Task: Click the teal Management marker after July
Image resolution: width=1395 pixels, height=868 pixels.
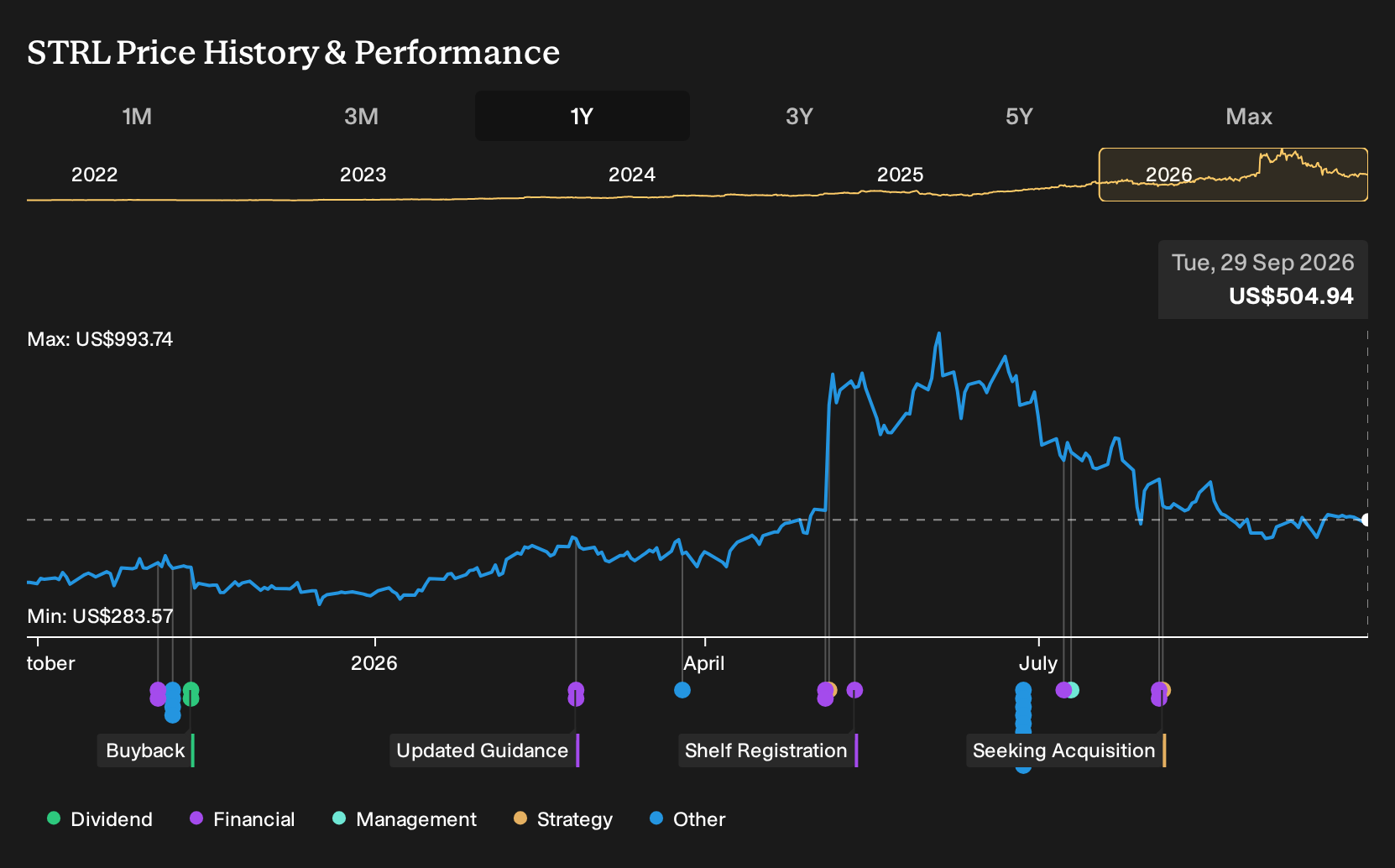Action: [x=1073, y=690]
